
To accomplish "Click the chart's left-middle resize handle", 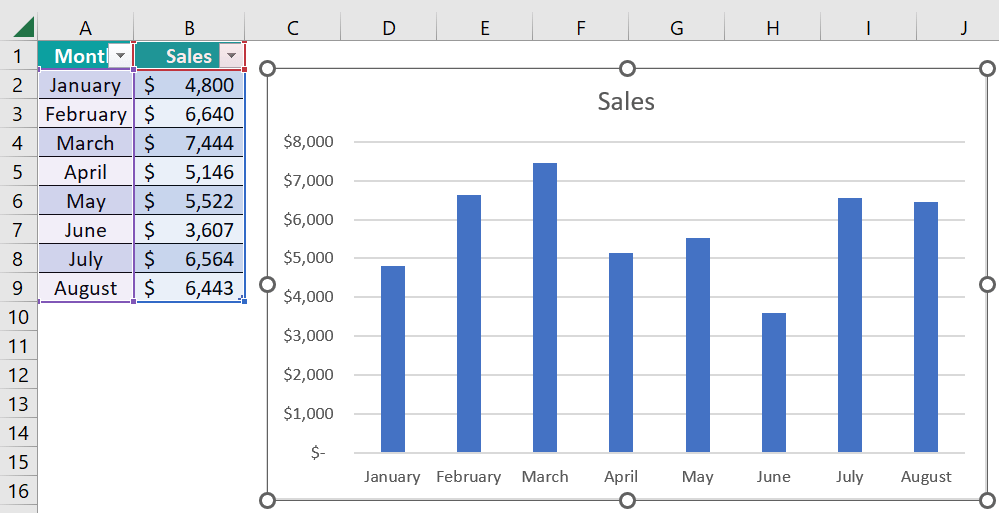I will tap(267, 284).
